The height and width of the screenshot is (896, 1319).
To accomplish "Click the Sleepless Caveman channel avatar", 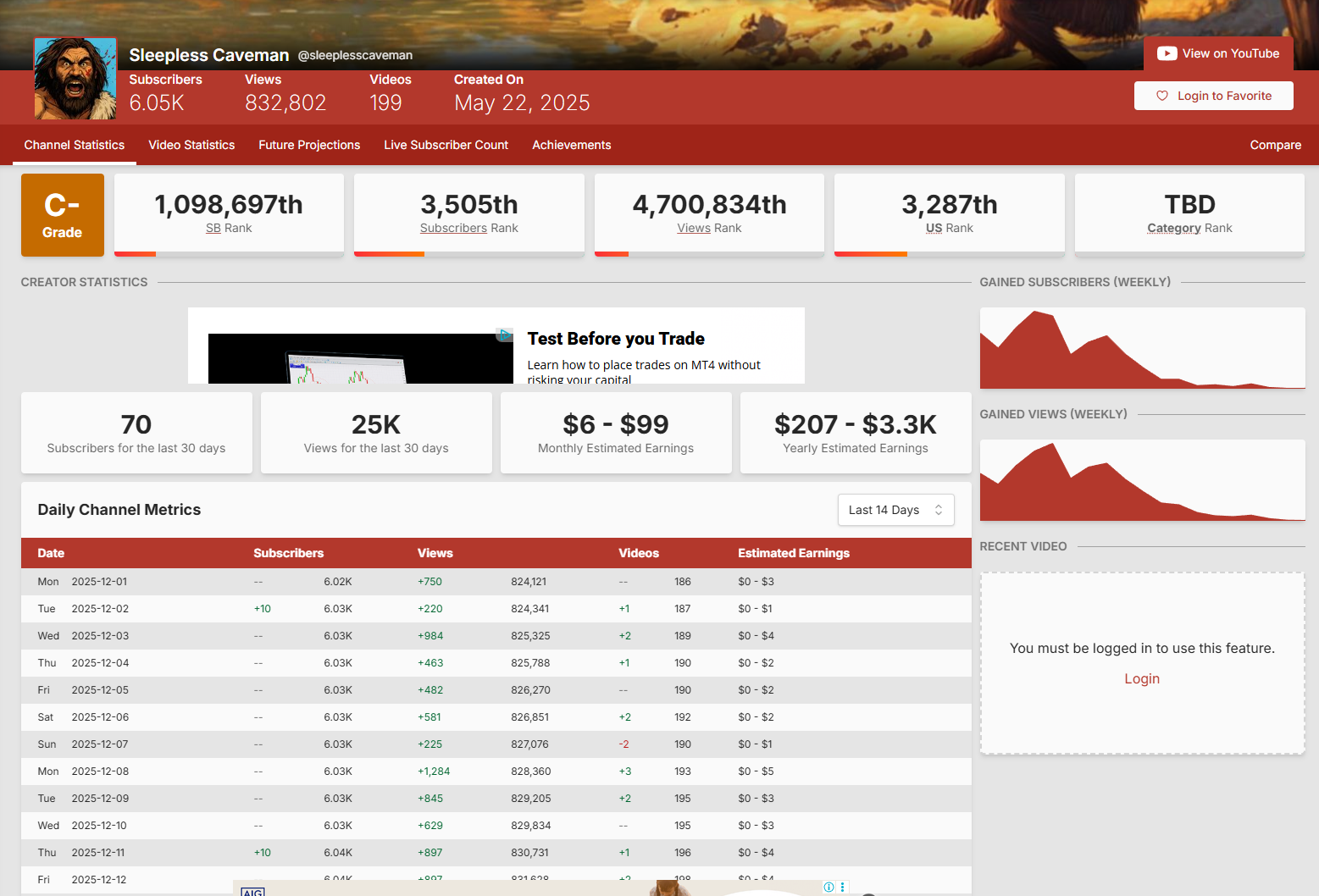I will [x=75, y=79].
